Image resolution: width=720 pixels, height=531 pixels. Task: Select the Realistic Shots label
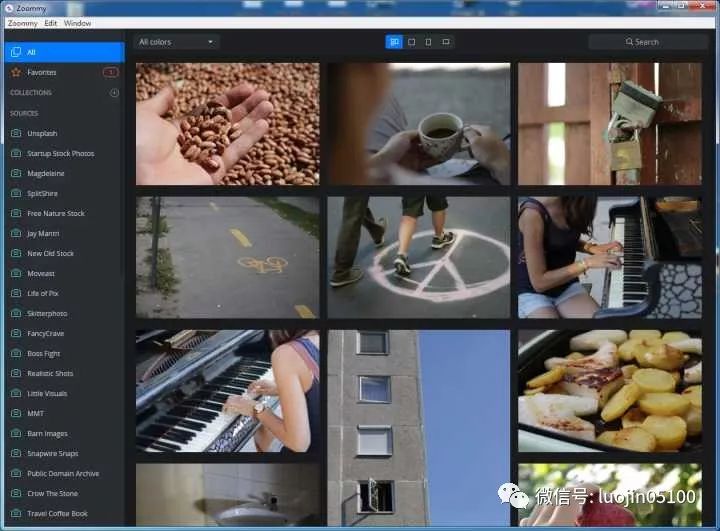click(x=50, y=373)
